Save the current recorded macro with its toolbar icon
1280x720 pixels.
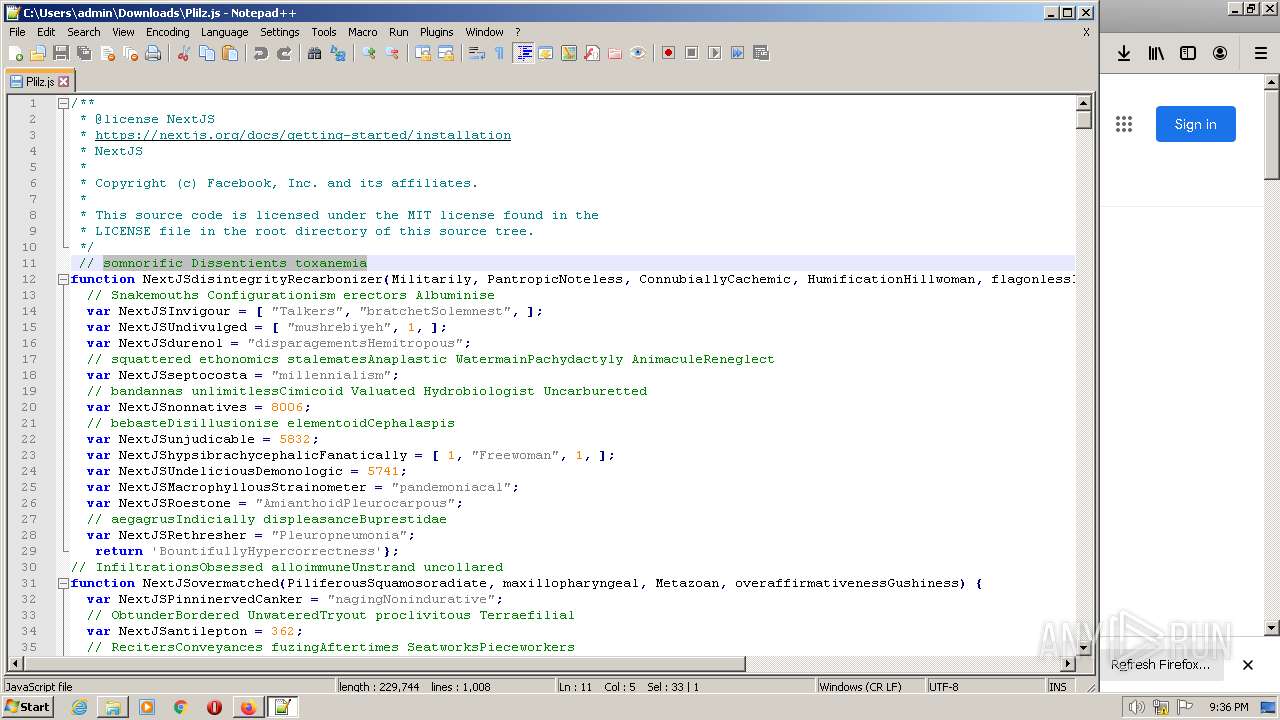(x=760, y=53)
